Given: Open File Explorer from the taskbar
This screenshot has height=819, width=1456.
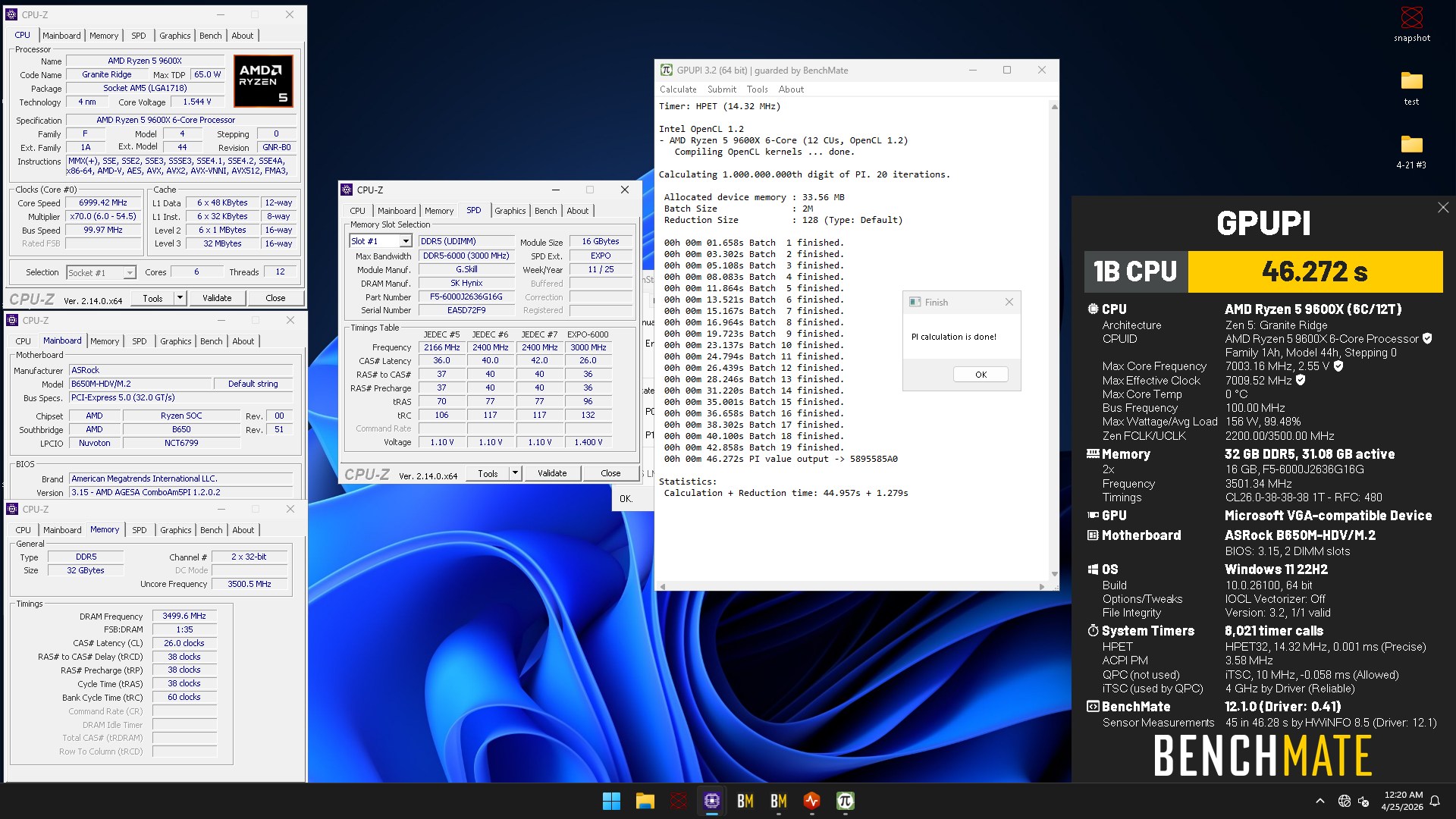Looking at the screenshot, I should click(645, 801).
